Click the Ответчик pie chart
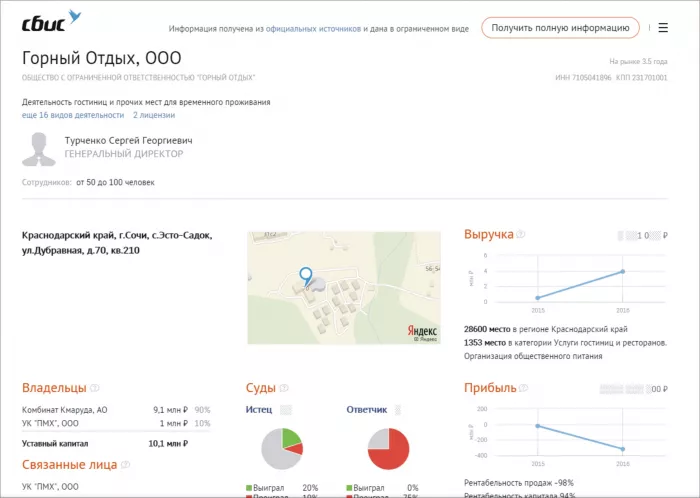The width and height of the screenshot is (700, 498). point(388,448)
